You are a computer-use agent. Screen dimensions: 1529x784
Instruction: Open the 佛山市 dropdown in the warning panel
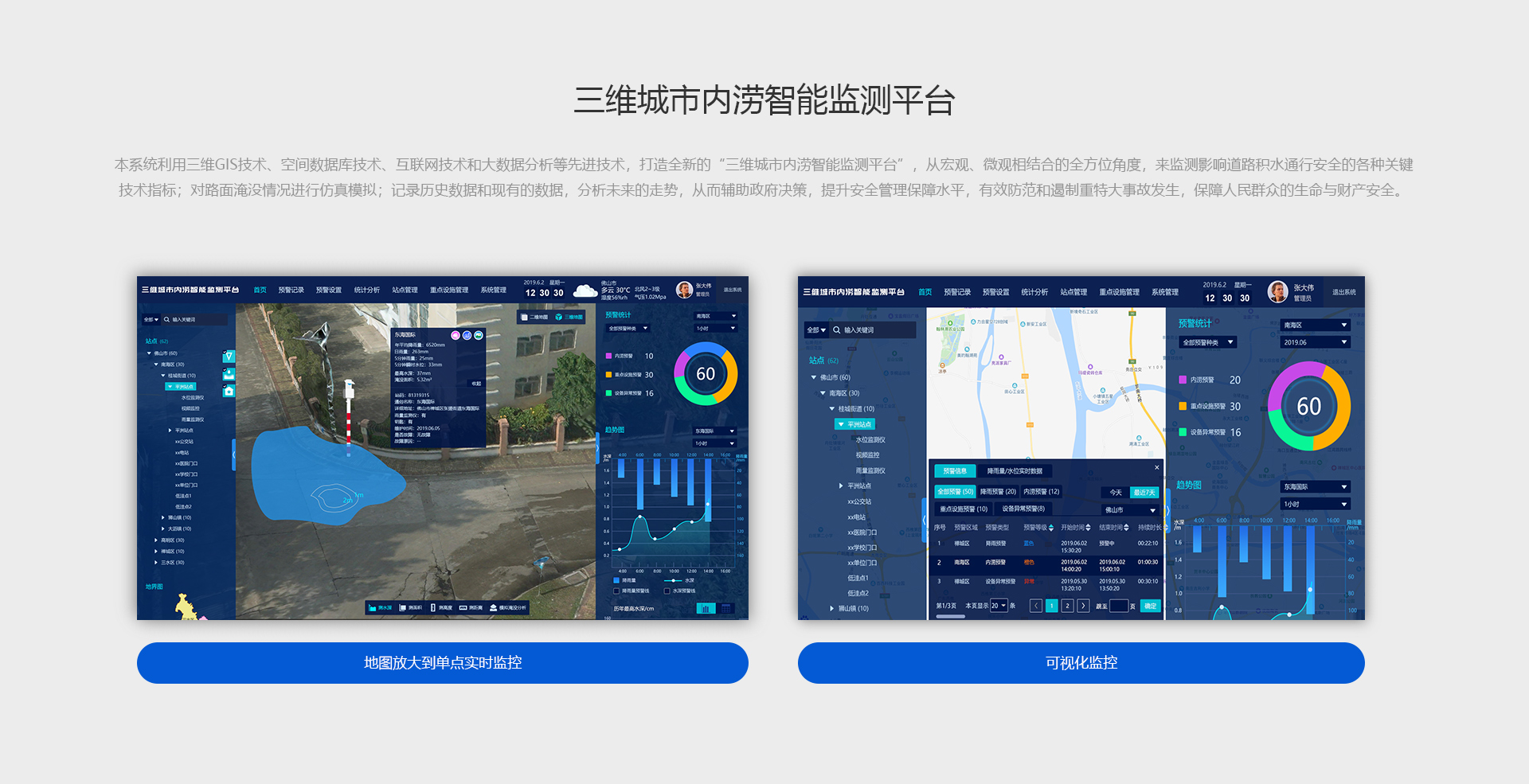(1129, 509)
